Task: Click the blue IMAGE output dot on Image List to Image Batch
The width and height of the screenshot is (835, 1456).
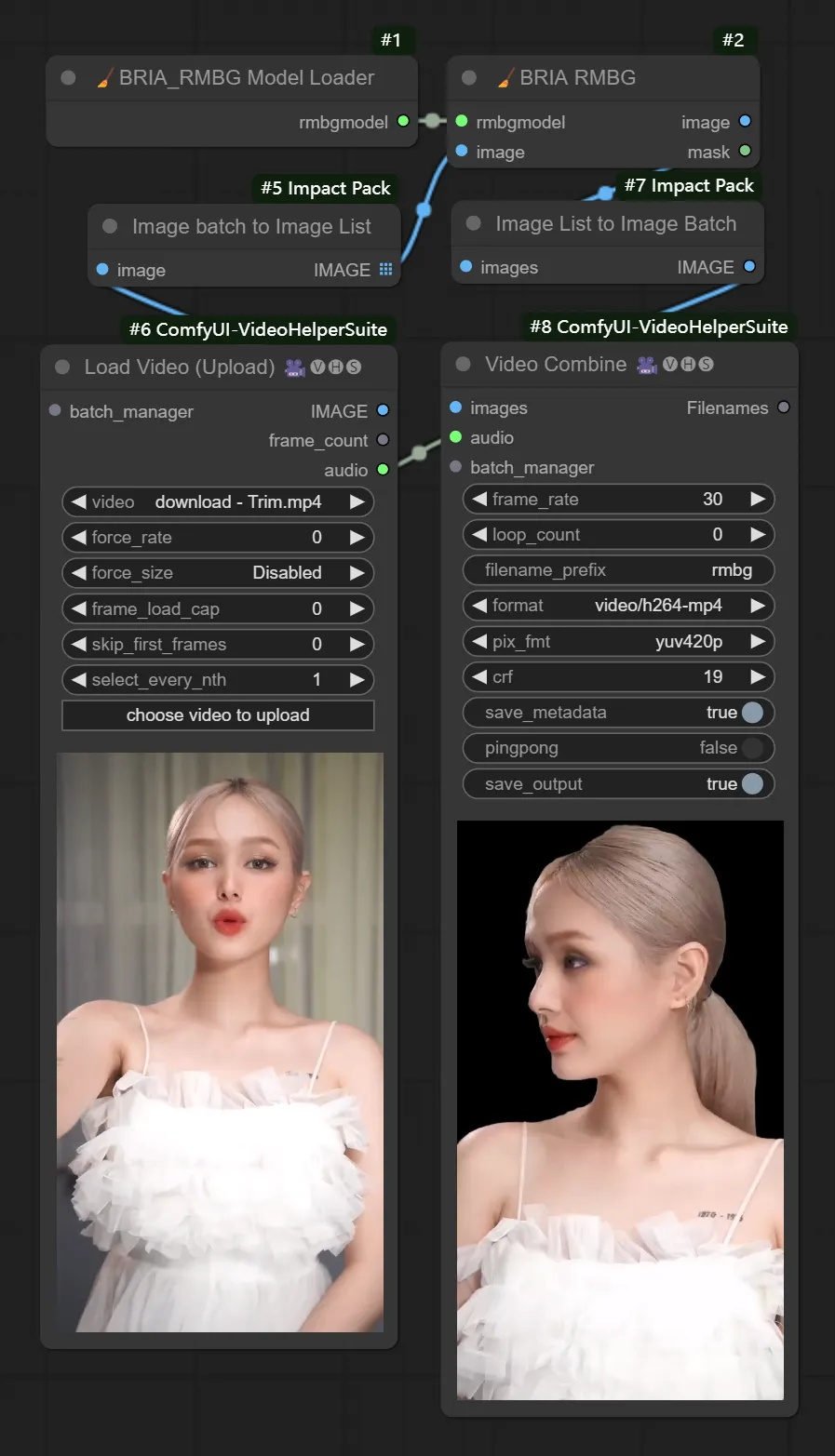Action: [x=748, y=267]
